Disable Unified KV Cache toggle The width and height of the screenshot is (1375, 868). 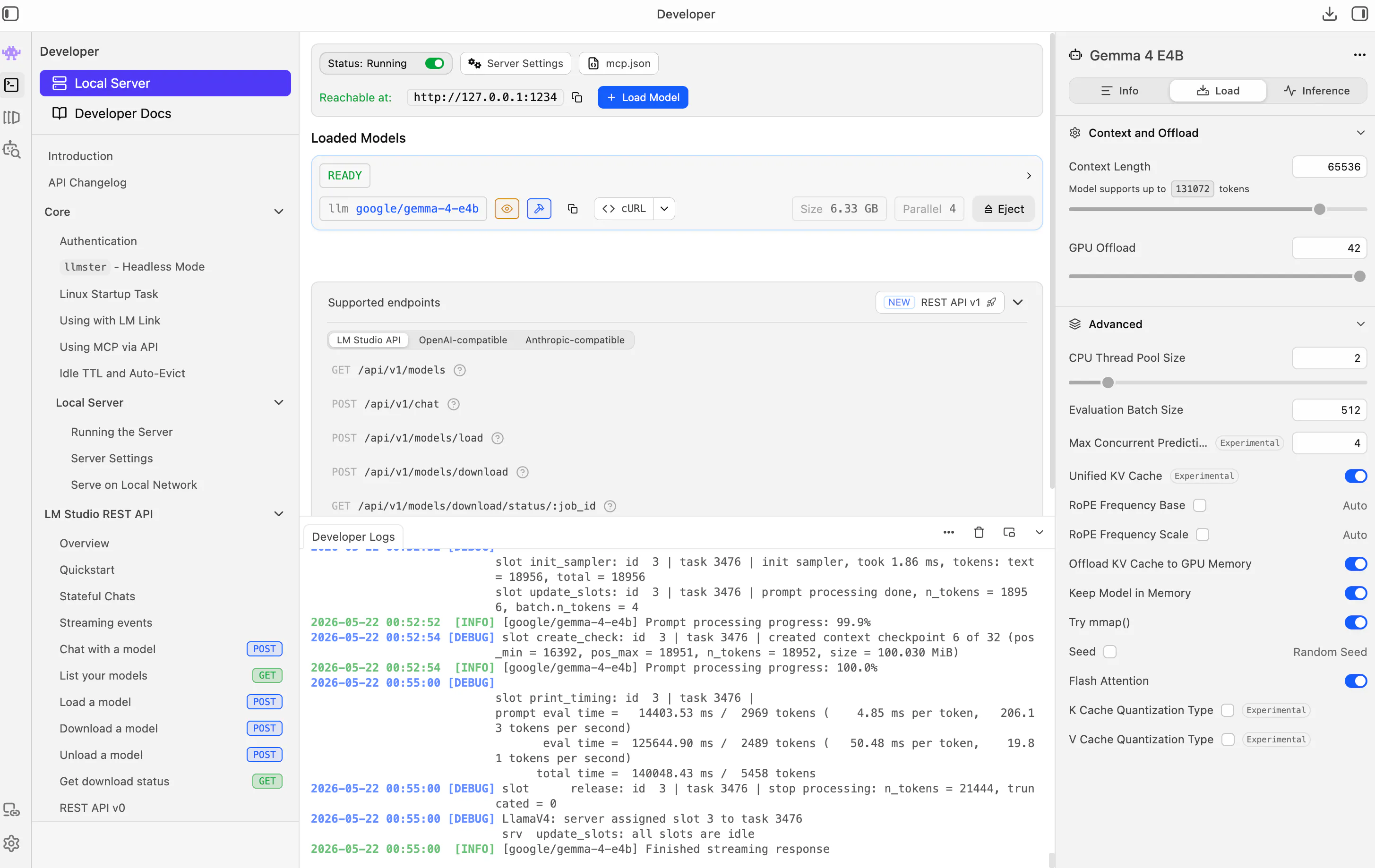(1356, 476)
